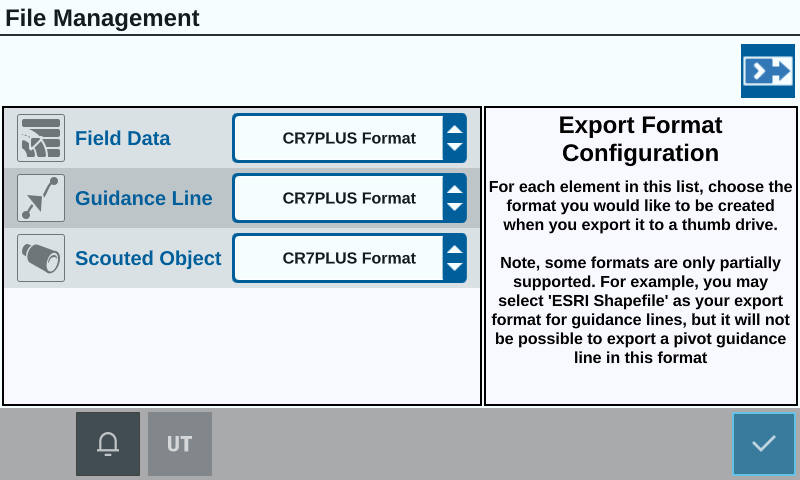
Task: Open Scouted Object CR7PLUS Format dropdown
Action: [x=349, y=258]
